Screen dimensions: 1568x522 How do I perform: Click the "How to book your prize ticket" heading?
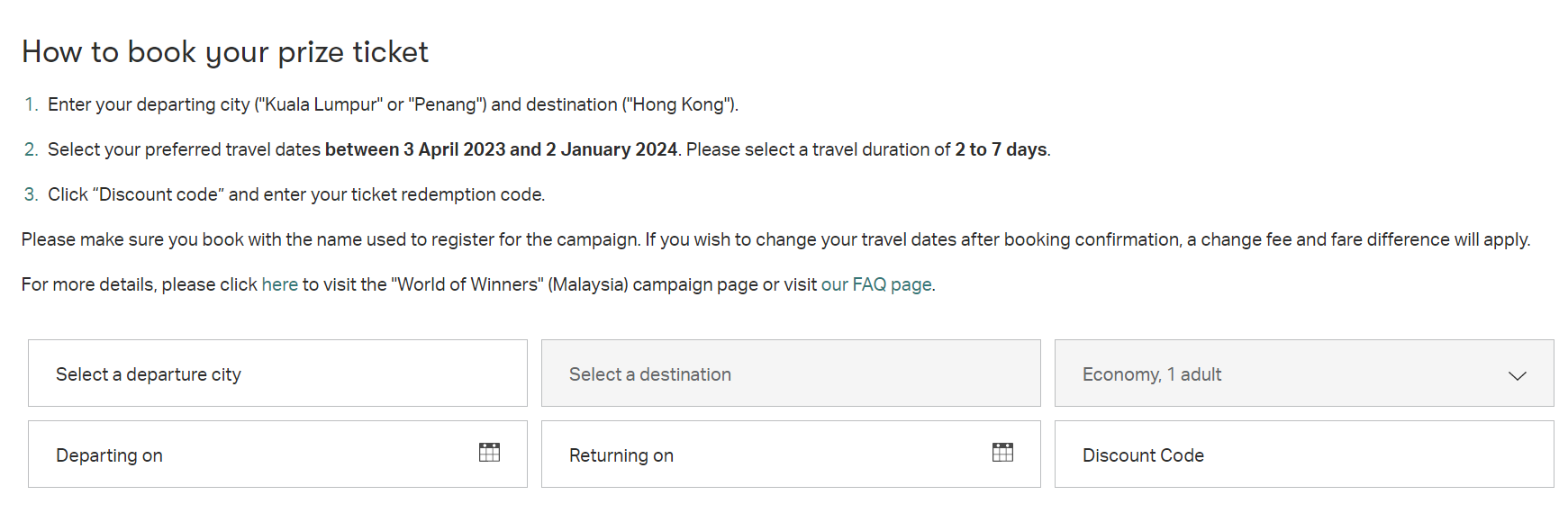click(225, 52)
